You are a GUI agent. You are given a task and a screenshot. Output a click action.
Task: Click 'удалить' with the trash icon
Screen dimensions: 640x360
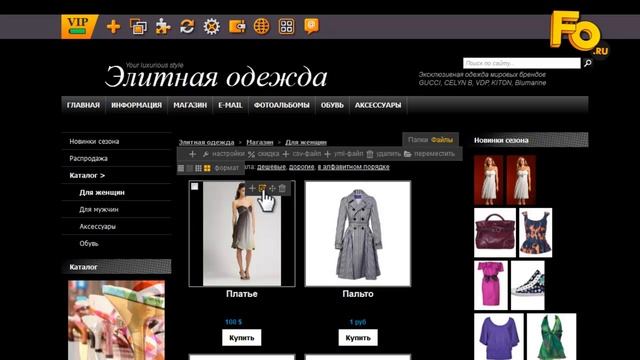383,154
